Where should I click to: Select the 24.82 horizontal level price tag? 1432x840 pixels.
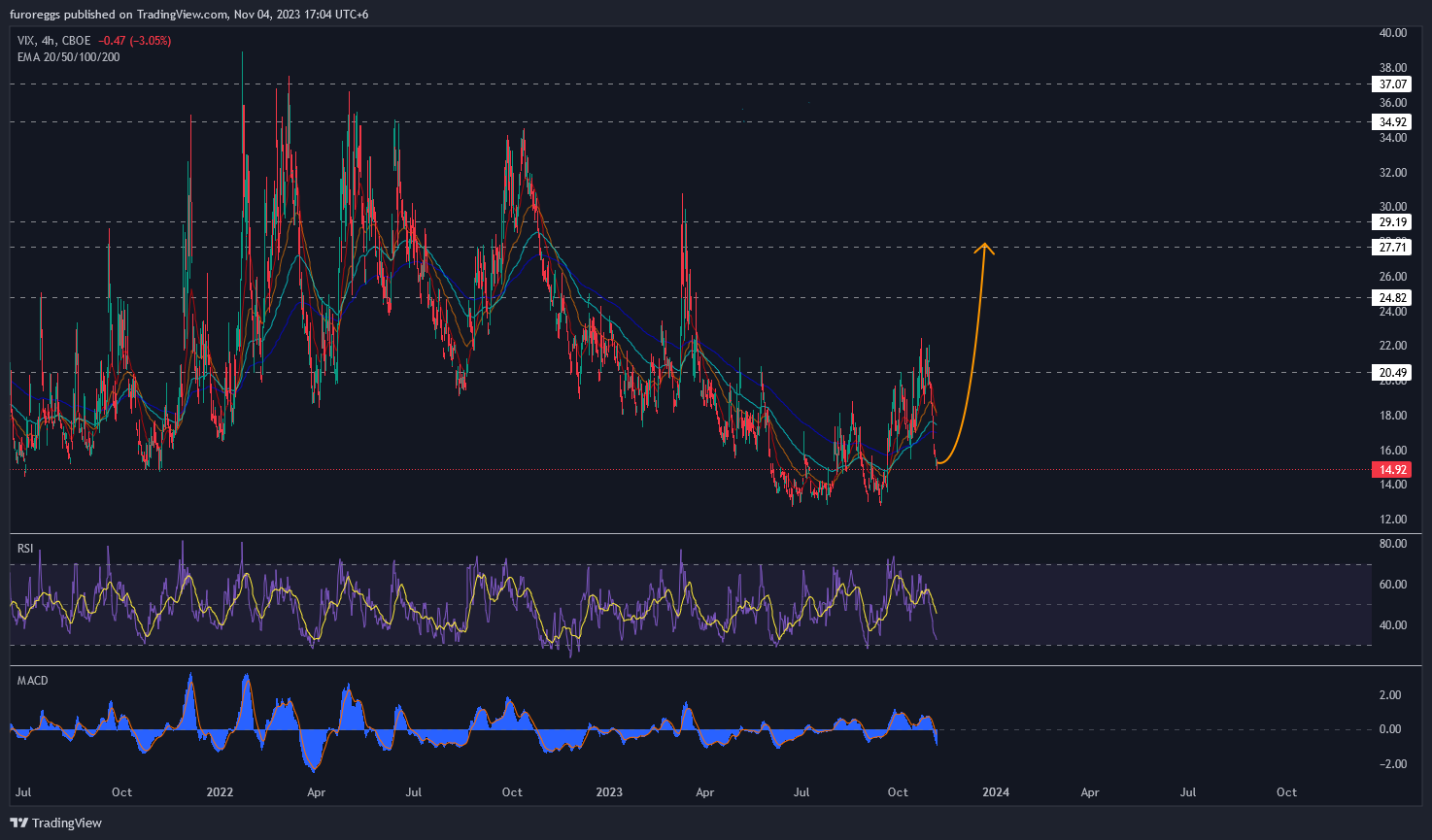pyautogui.click(x=1393, y=298)
